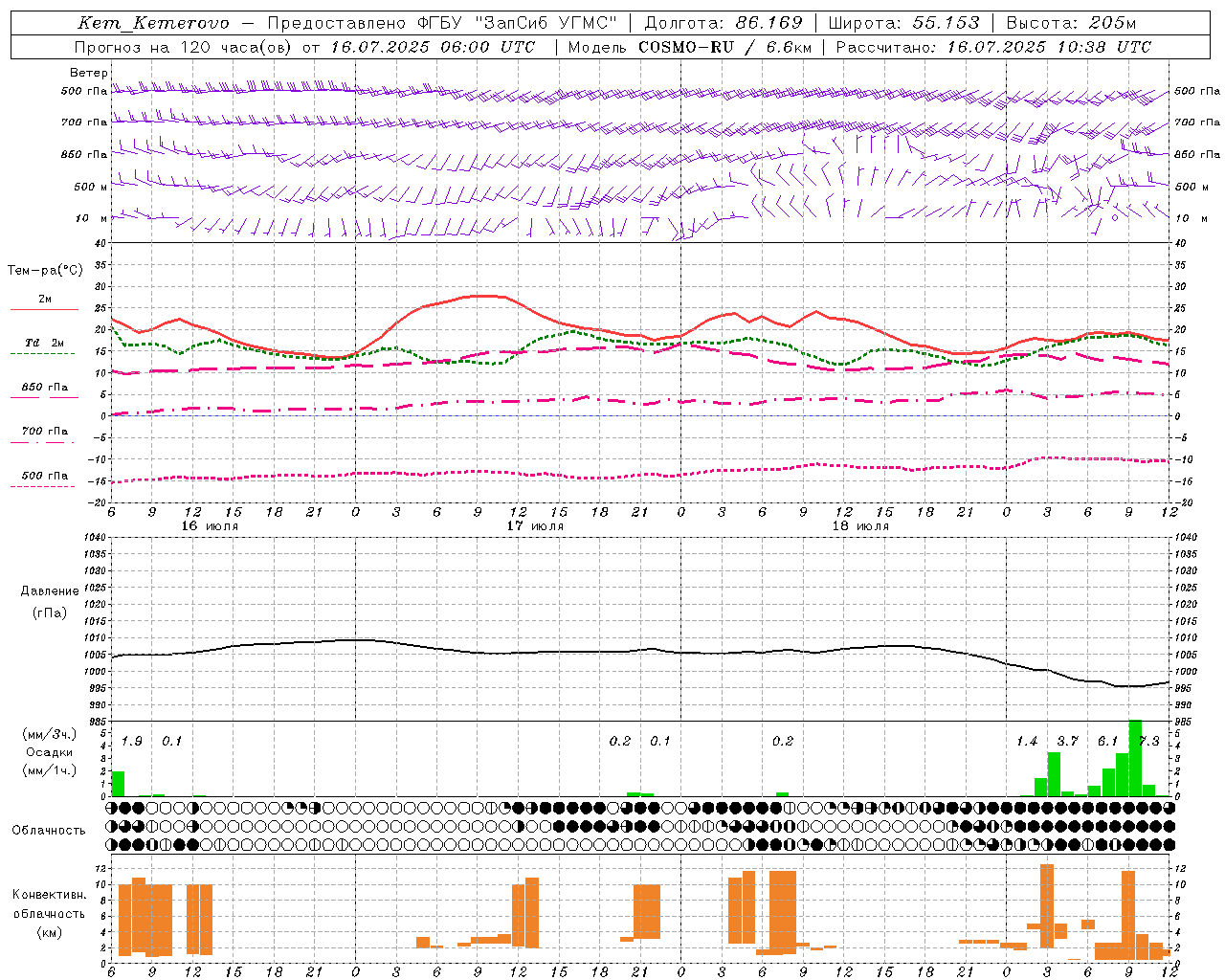Select the (км) convective cloud unit label
The width and height of the screenshot is (1225, 980).
point(49,932)
